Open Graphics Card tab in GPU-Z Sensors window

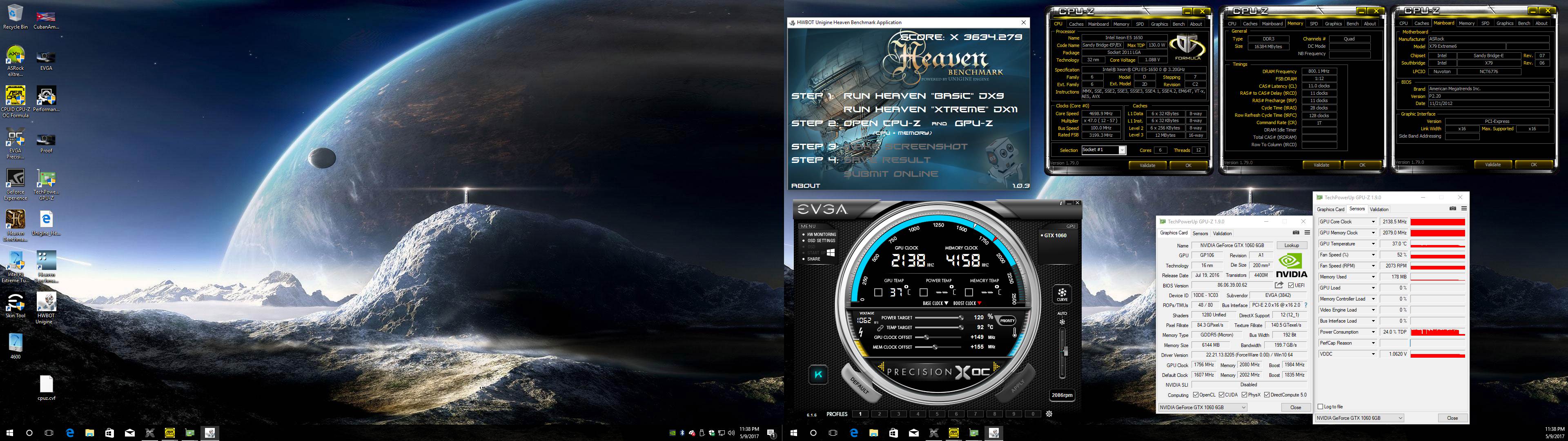pos(1331,209)
